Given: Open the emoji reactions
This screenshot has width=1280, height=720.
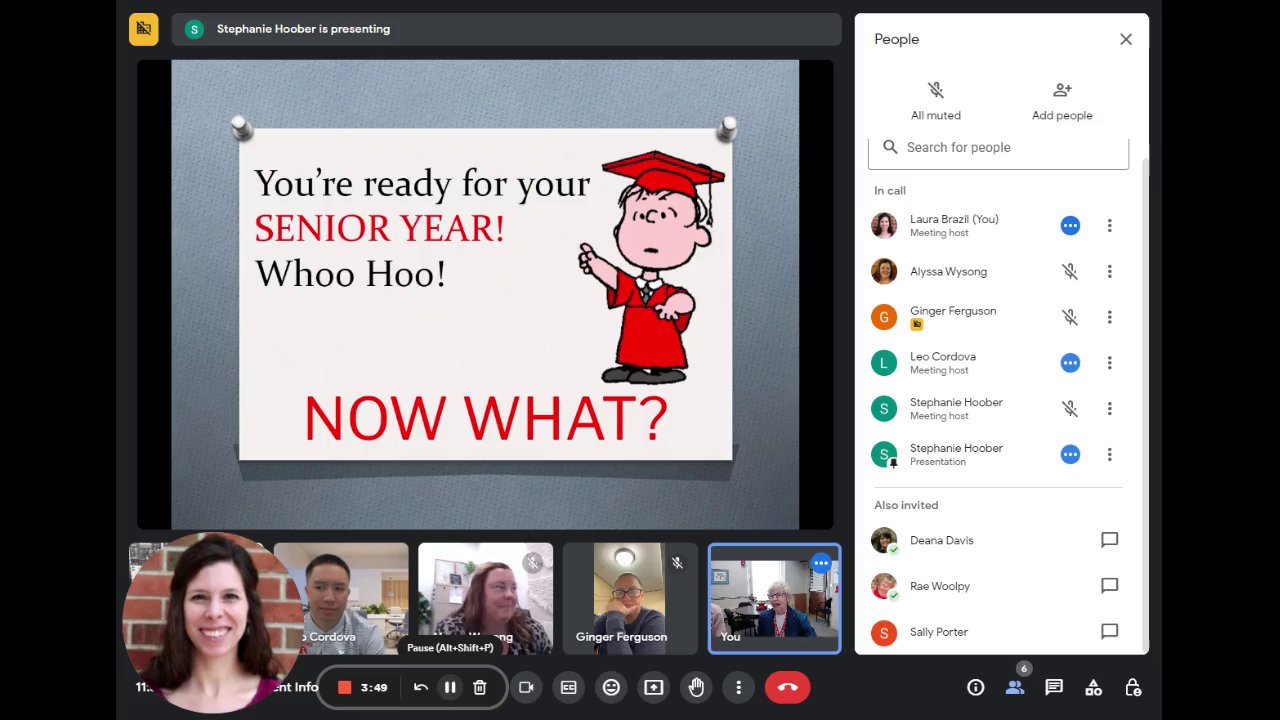Looking at the screenshot, I should pos(611,687).
